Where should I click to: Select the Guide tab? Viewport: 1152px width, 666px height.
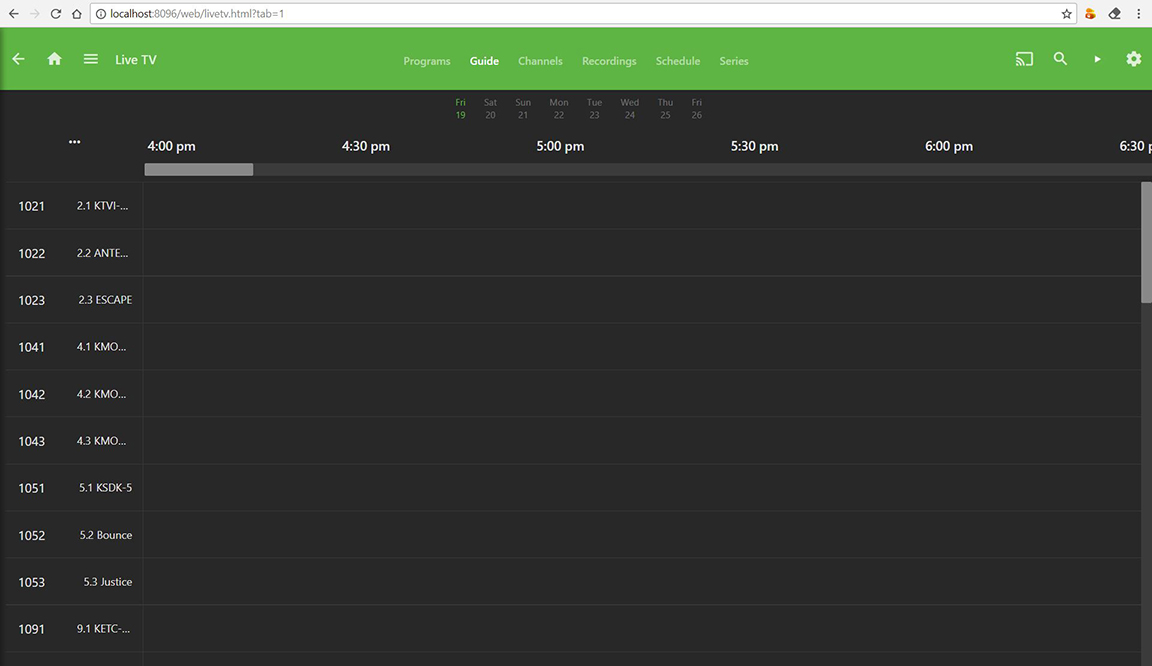484,61
